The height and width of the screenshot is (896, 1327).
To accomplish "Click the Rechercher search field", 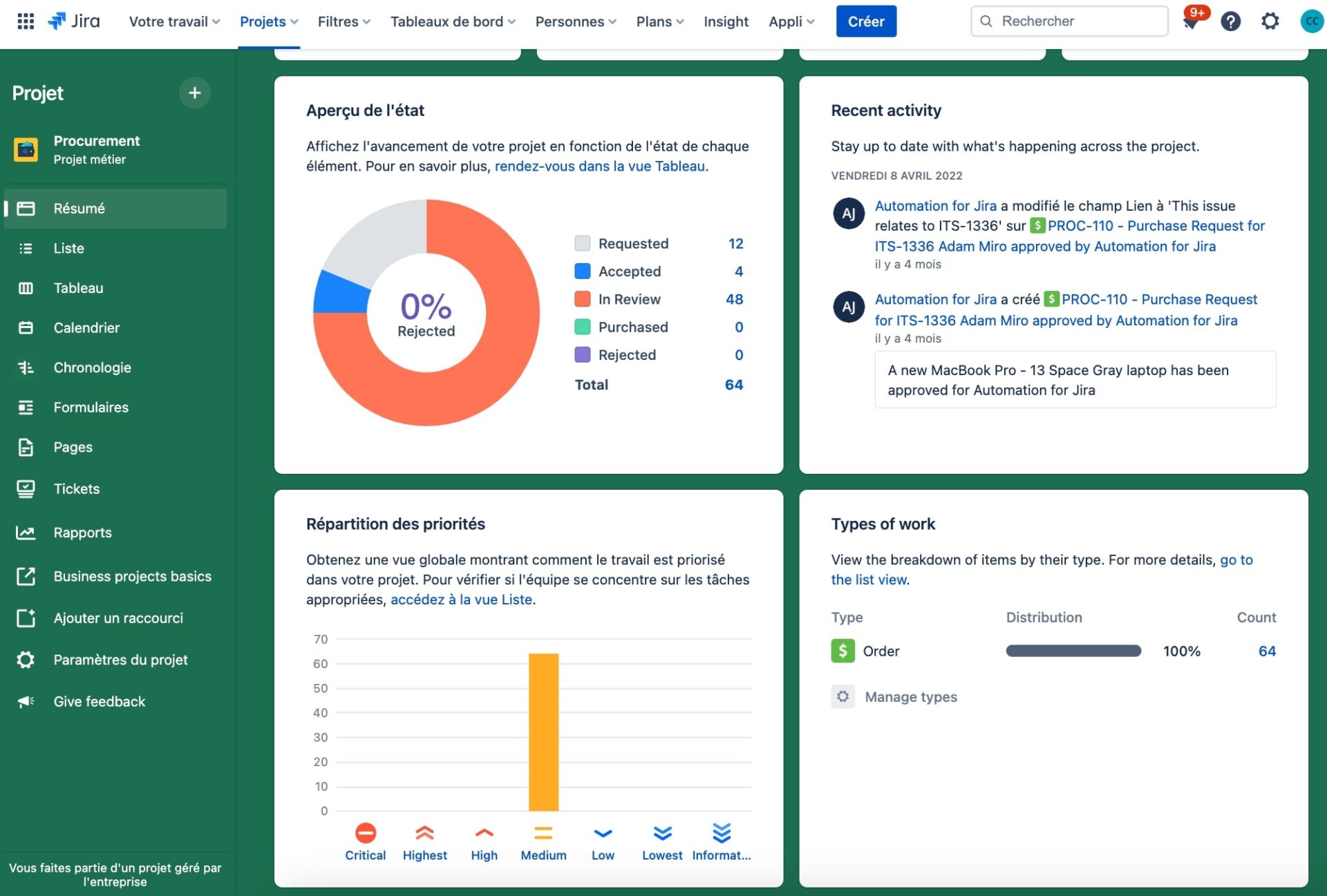I will [x=1069, y=21].
